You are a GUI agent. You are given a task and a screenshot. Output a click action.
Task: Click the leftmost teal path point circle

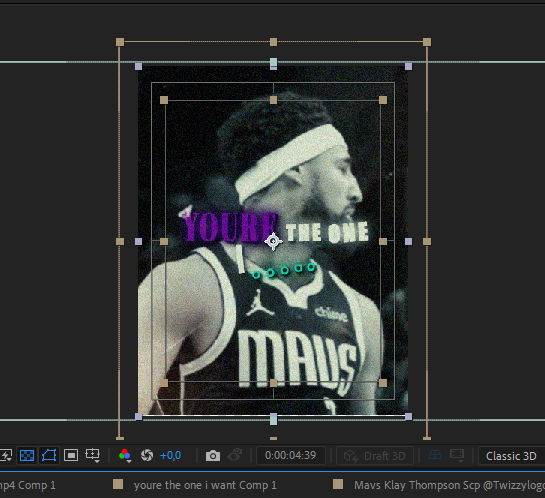click(x=256, y=275)
